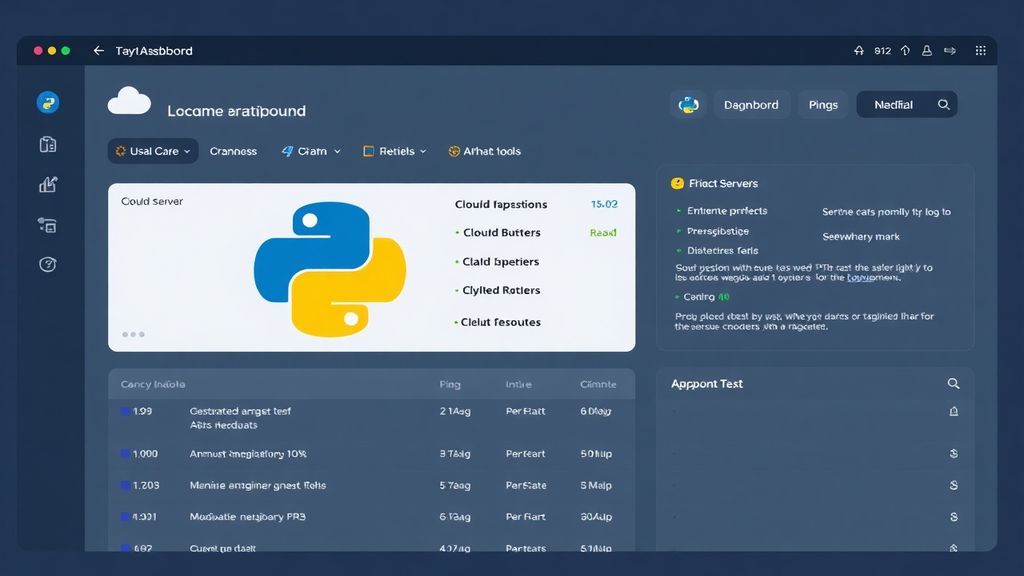This screenshot has height=576, width=1024.
Task: Click the back arrow in title bar
Action: coord(99,50)
